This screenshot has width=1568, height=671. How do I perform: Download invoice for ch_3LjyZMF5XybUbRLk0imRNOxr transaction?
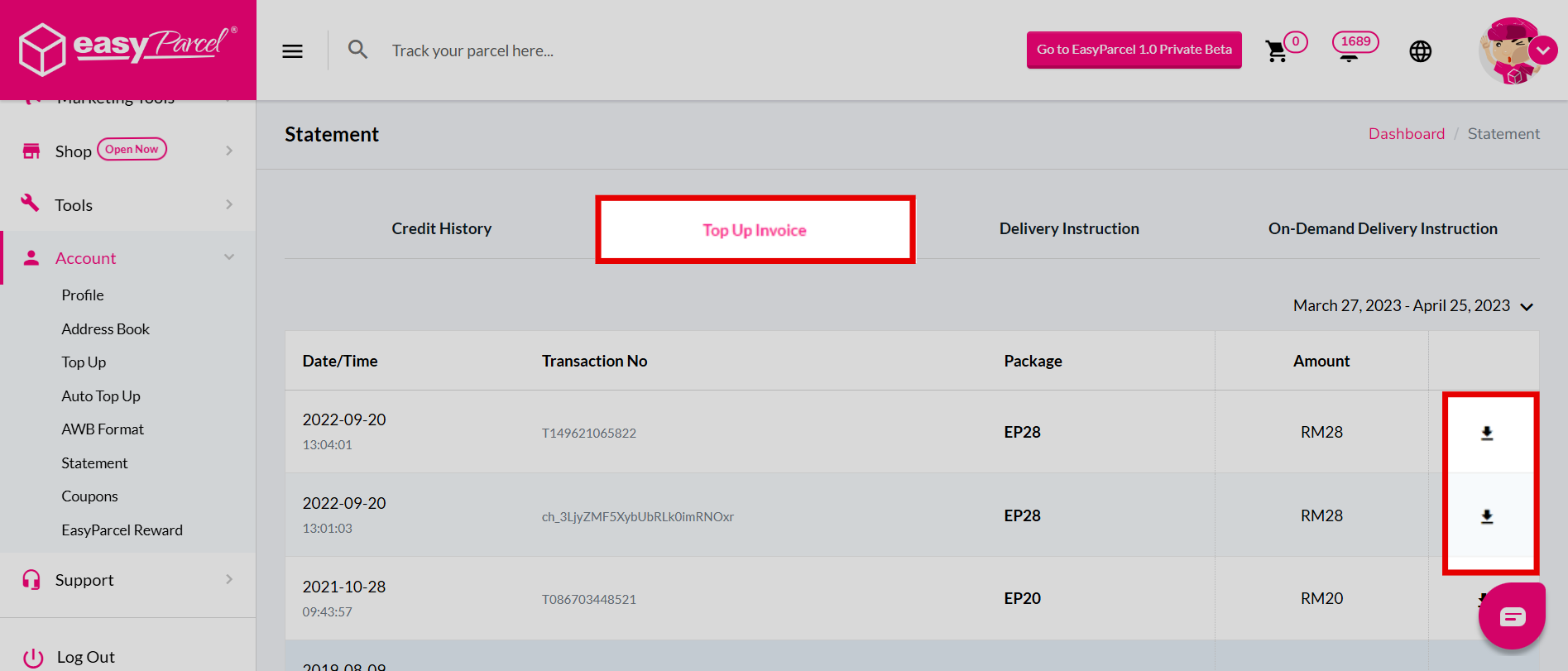point(1487,516)
